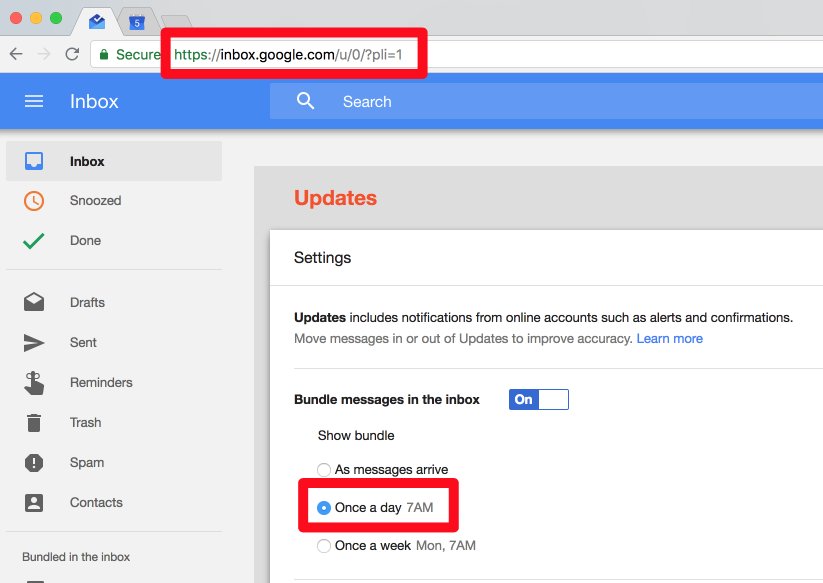The width and height of the screenshot is (823, 583).
Task: Minimize window with yellow button
Action: [x=36, y=18]
